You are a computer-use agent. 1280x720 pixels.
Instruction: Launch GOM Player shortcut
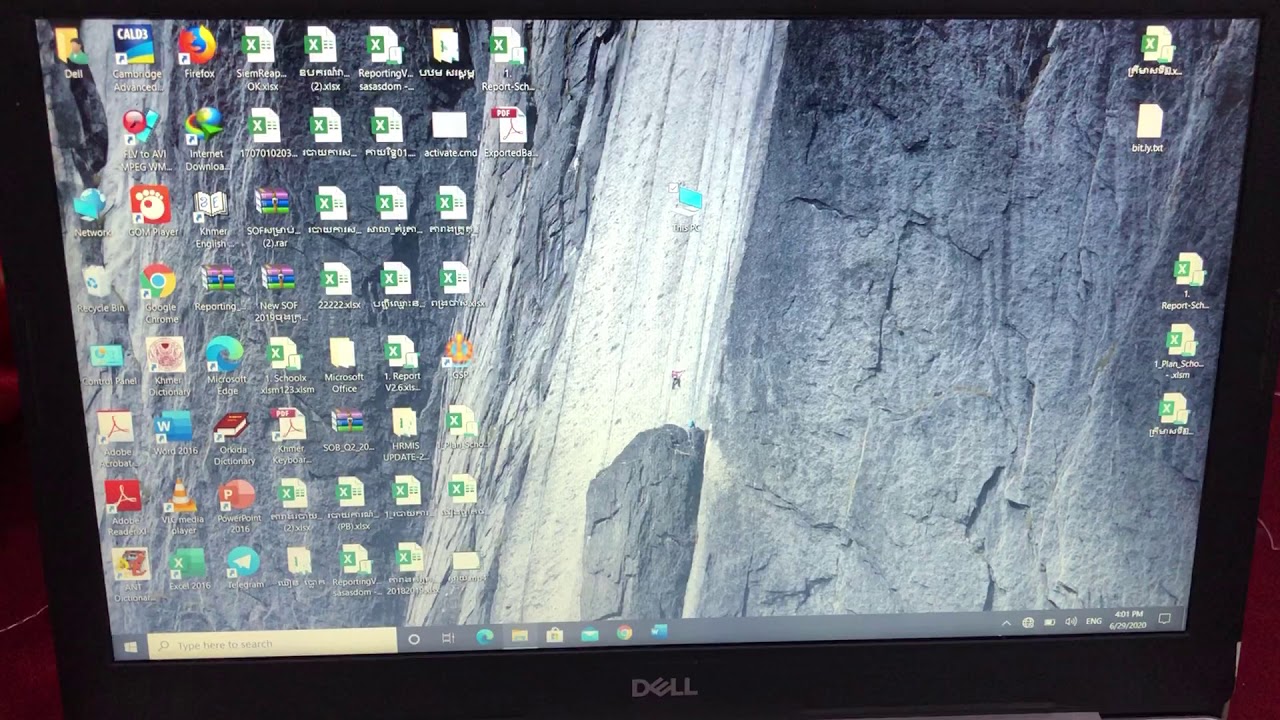pos(151,211)
